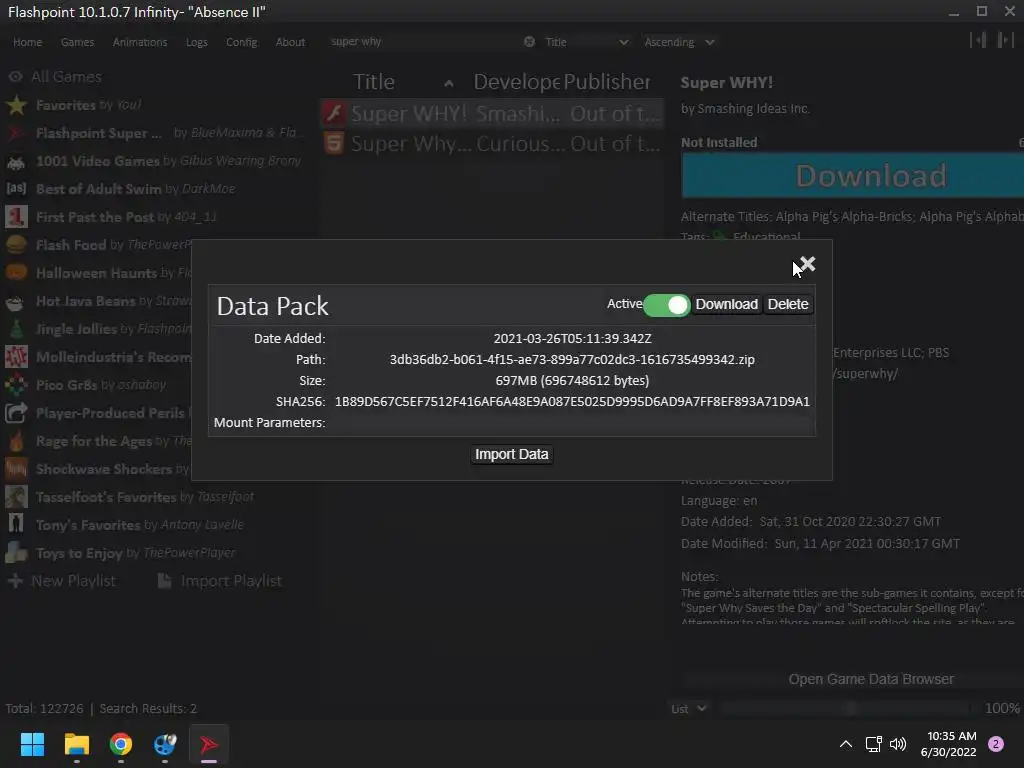Open the Player-Produced Perils icon
Screen dimensions: 1024x768
[16, 413]
